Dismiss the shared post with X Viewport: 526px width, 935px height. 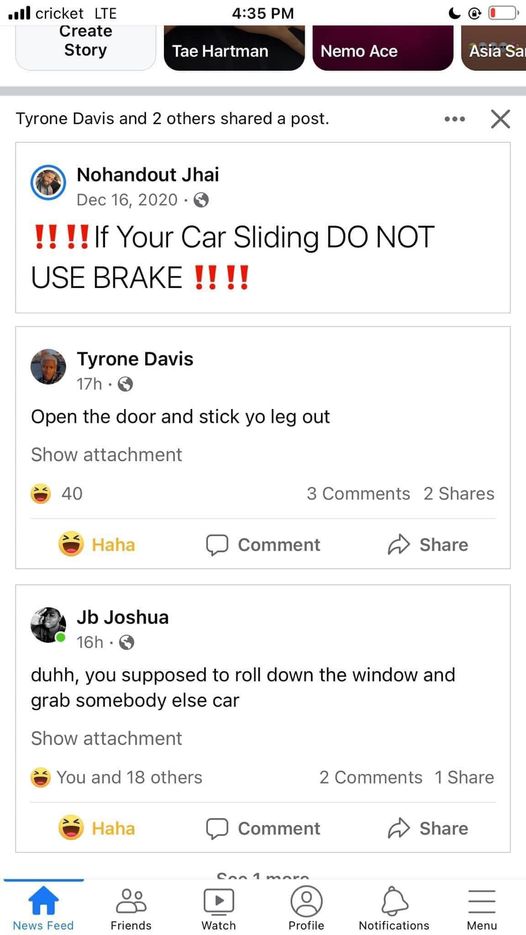500,119
